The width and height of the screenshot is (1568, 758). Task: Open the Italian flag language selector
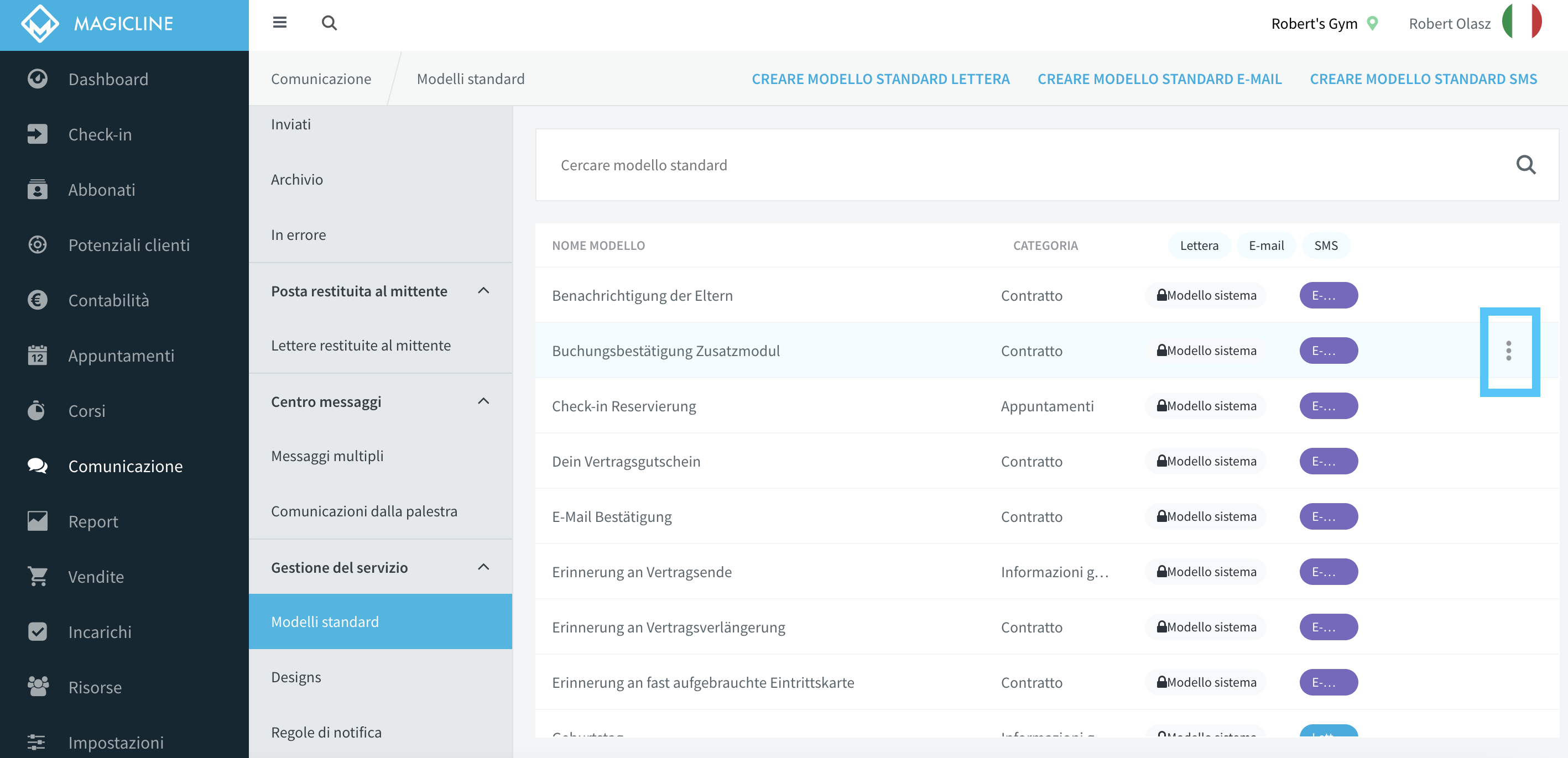(1521, 22)
